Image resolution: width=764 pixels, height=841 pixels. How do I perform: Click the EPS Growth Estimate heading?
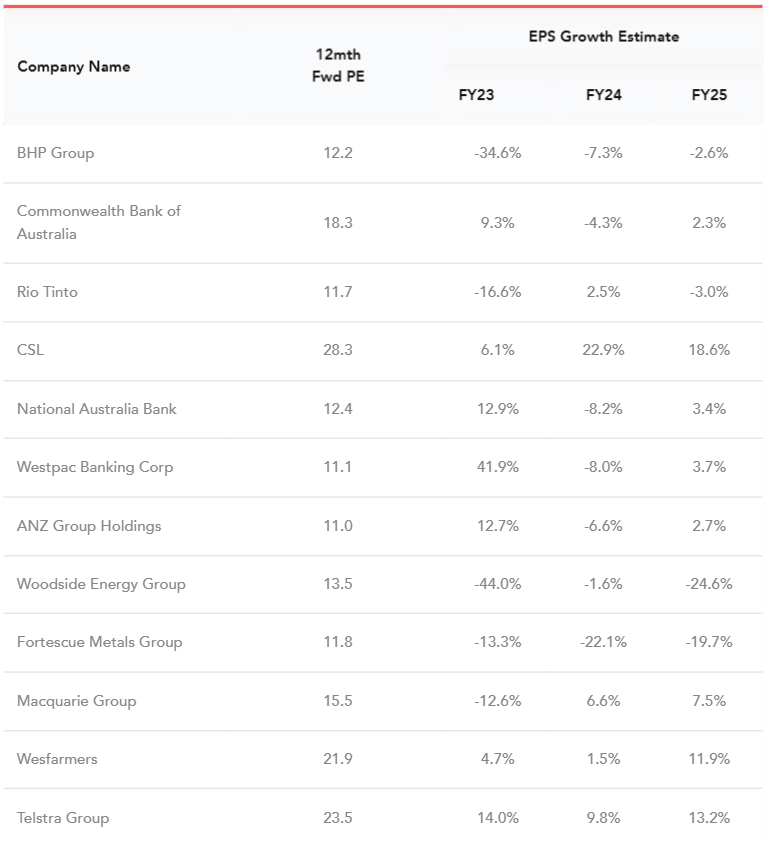click(x=603, y=37)
